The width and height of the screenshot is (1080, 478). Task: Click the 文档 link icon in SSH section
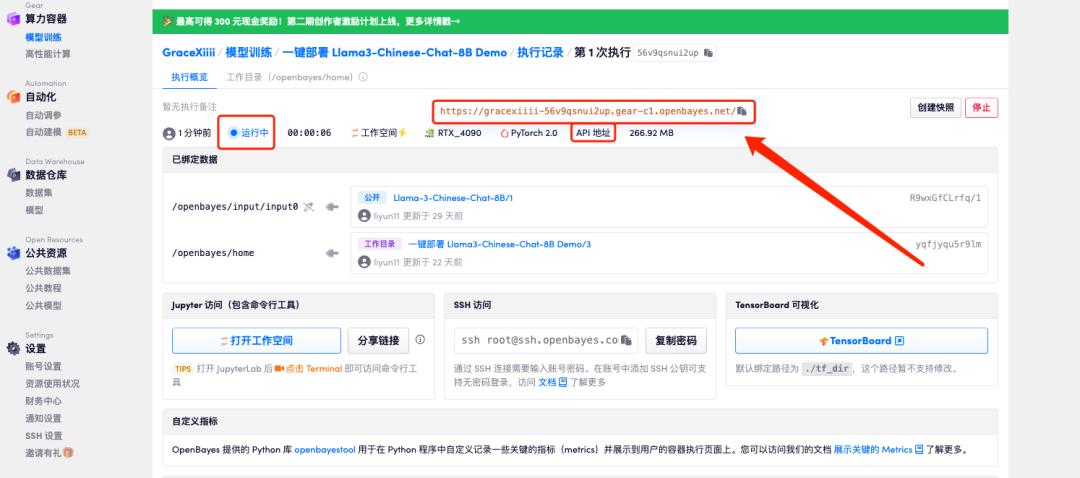[563, 382]
